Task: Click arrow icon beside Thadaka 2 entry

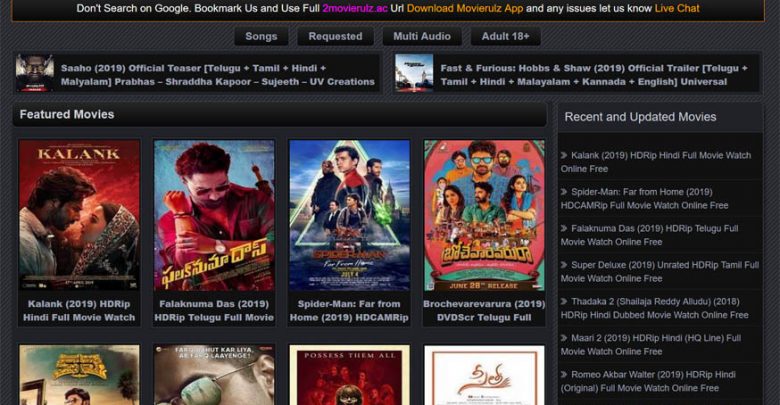Action: [x=564, y=301]
